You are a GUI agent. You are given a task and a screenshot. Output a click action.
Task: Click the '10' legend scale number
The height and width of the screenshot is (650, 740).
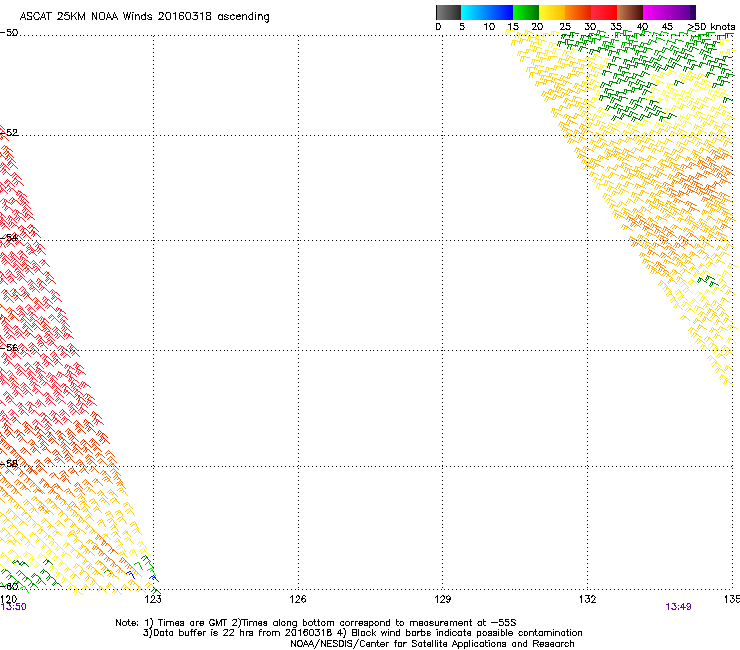pyautogui.click(x=489, y=26)
